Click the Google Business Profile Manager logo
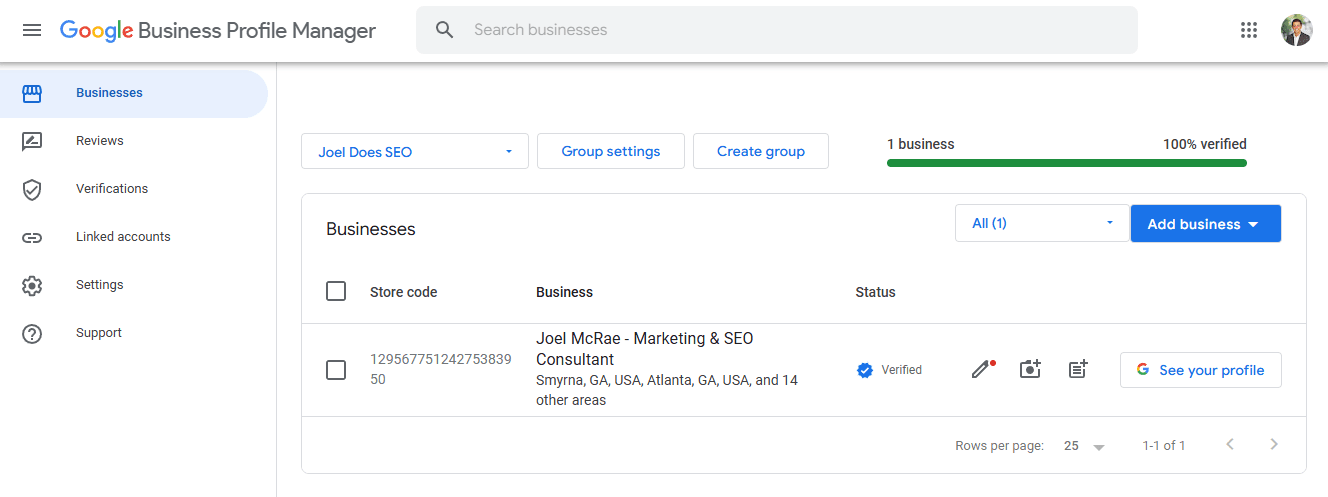The height and width of the screenshot is (497, 1328). [x=218, y=30]
